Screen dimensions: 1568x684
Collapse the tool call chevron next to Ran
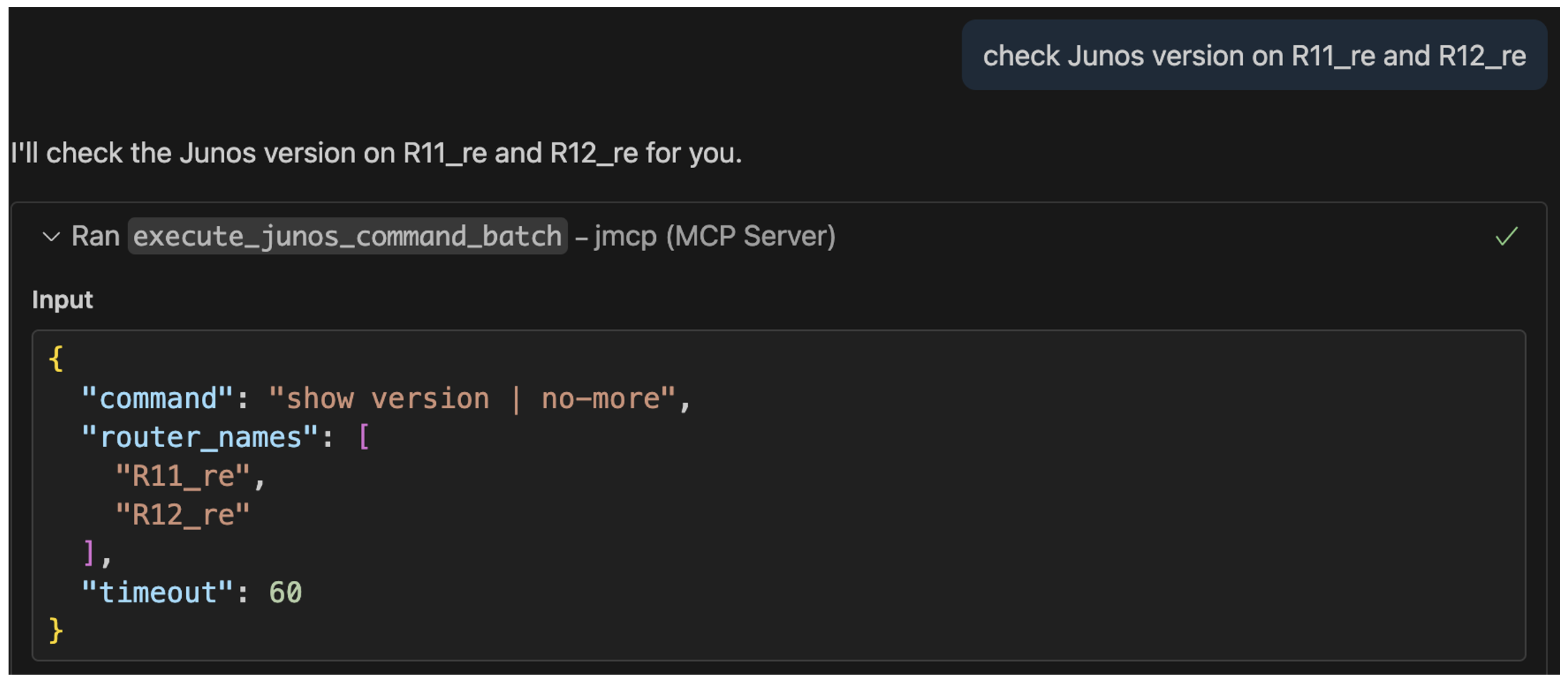51,237
